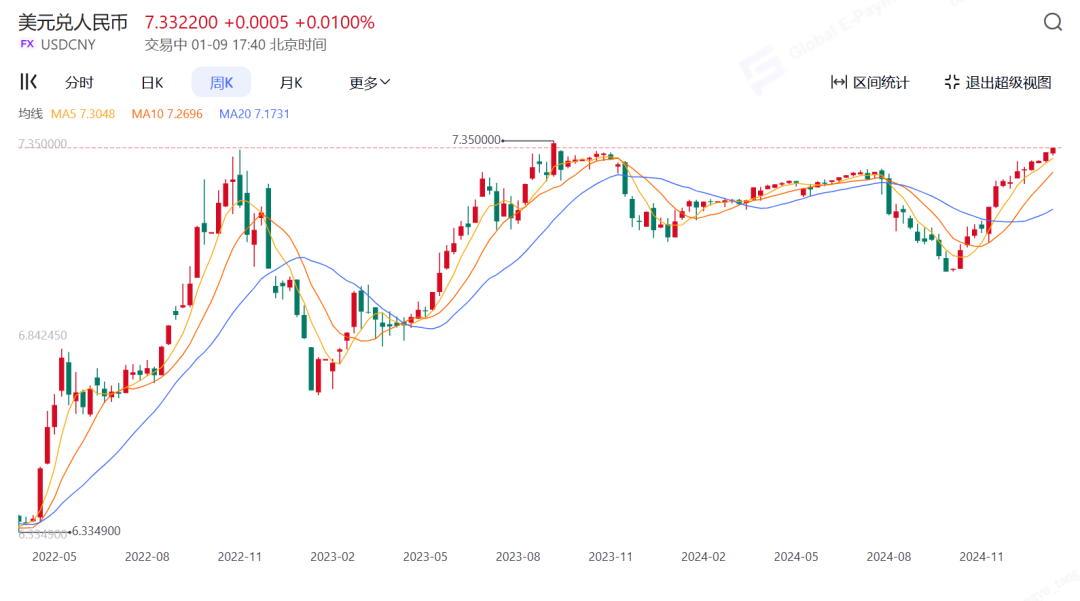
Task: Expand the 更多 dropdown menu
Action: [370, 83]
